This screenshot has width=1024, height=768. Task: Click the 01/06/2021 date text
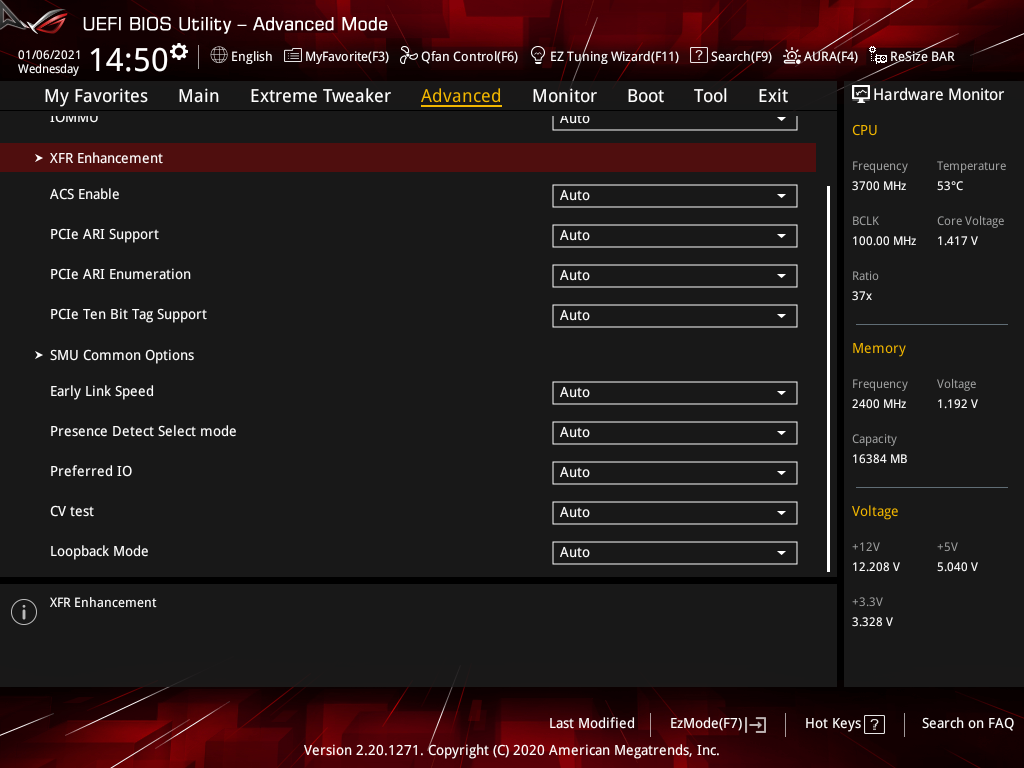coord(49,55)
